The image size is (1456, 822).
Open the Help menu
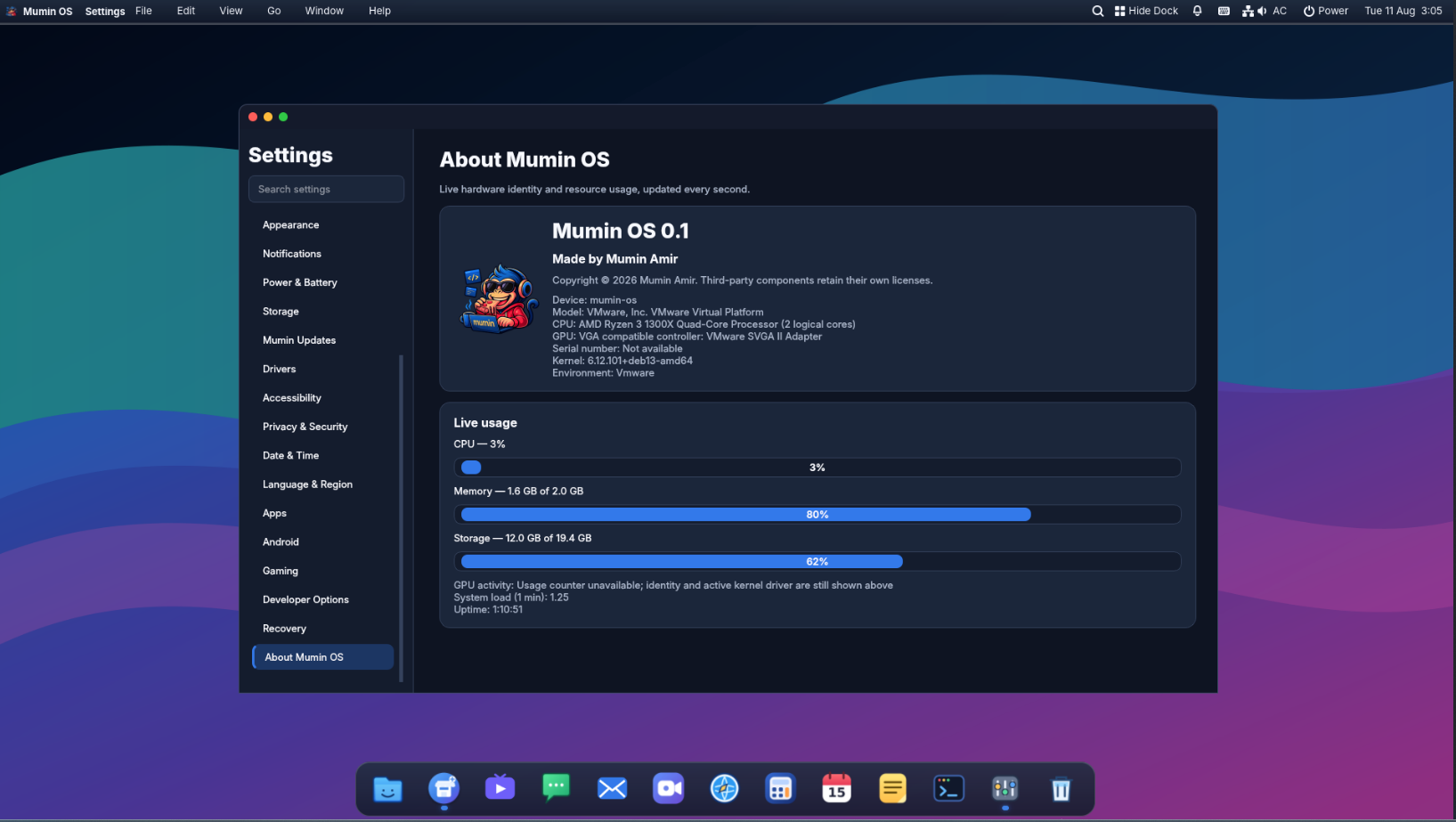pos(379,11)
